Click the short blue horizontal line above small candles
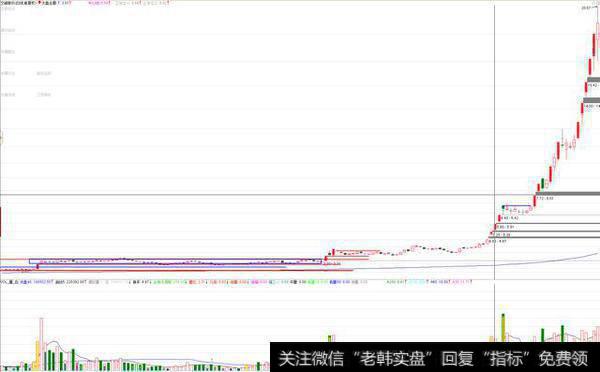The height and width of the screenshot is (372, 600). pos(518,206)
